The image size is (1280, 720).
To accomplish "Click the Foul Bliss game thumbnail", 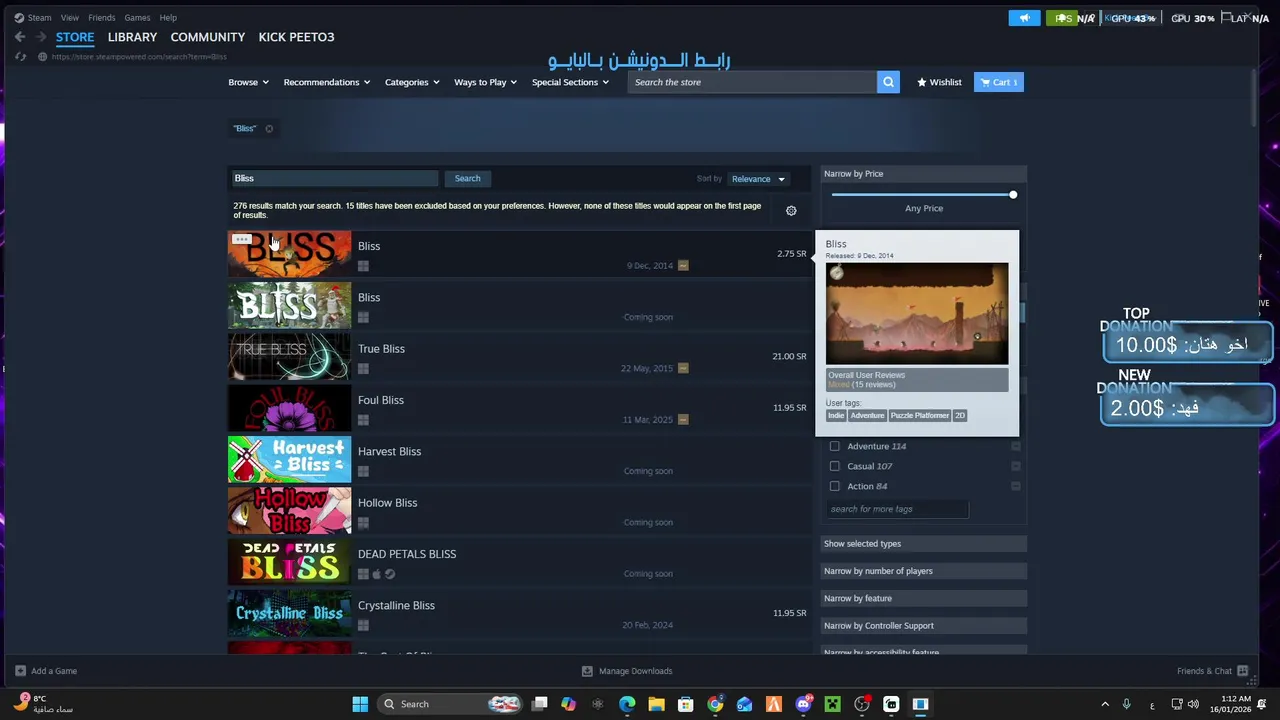I will pyautogui.click(x=289, y=408).
